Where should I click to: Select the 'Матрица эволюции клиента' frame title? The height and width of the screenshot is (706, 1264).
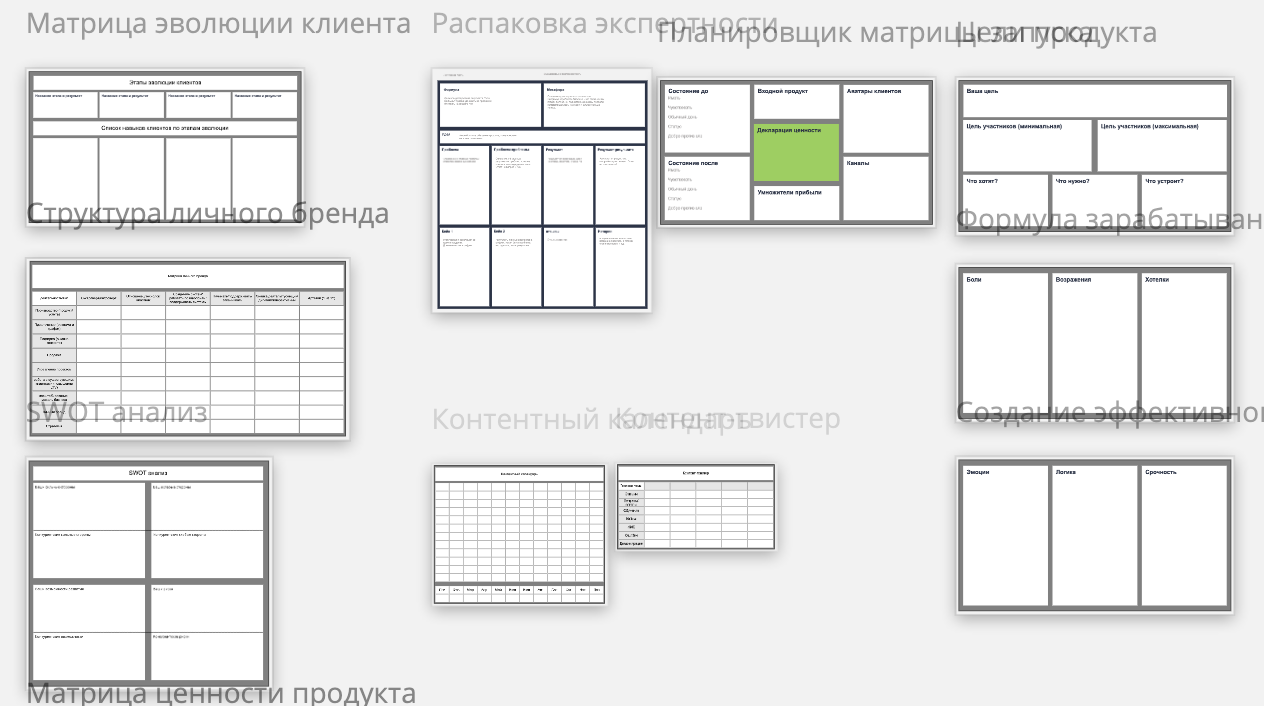(219, 24)
